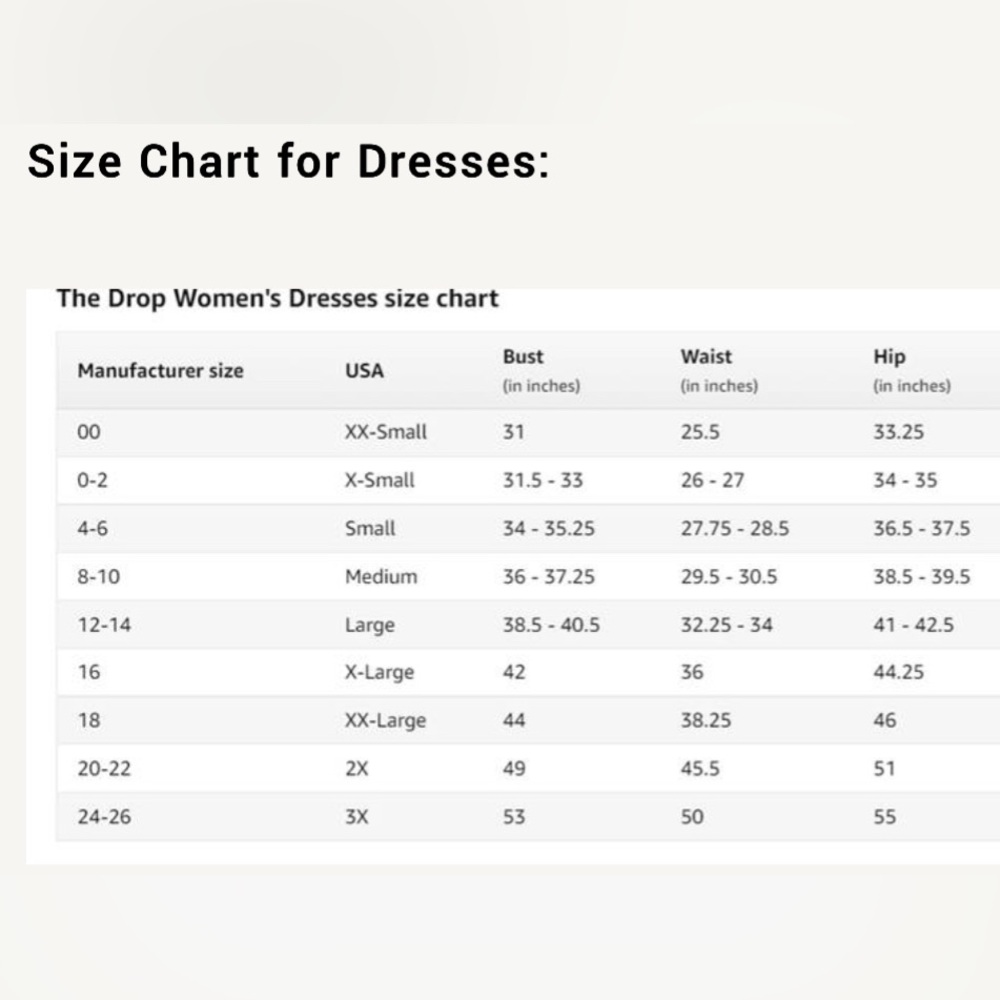Image resolution: width=1000 pixels, height=1000 pixels.
Task: Click the '2X' size cell
Action: [x=357, y=768]
